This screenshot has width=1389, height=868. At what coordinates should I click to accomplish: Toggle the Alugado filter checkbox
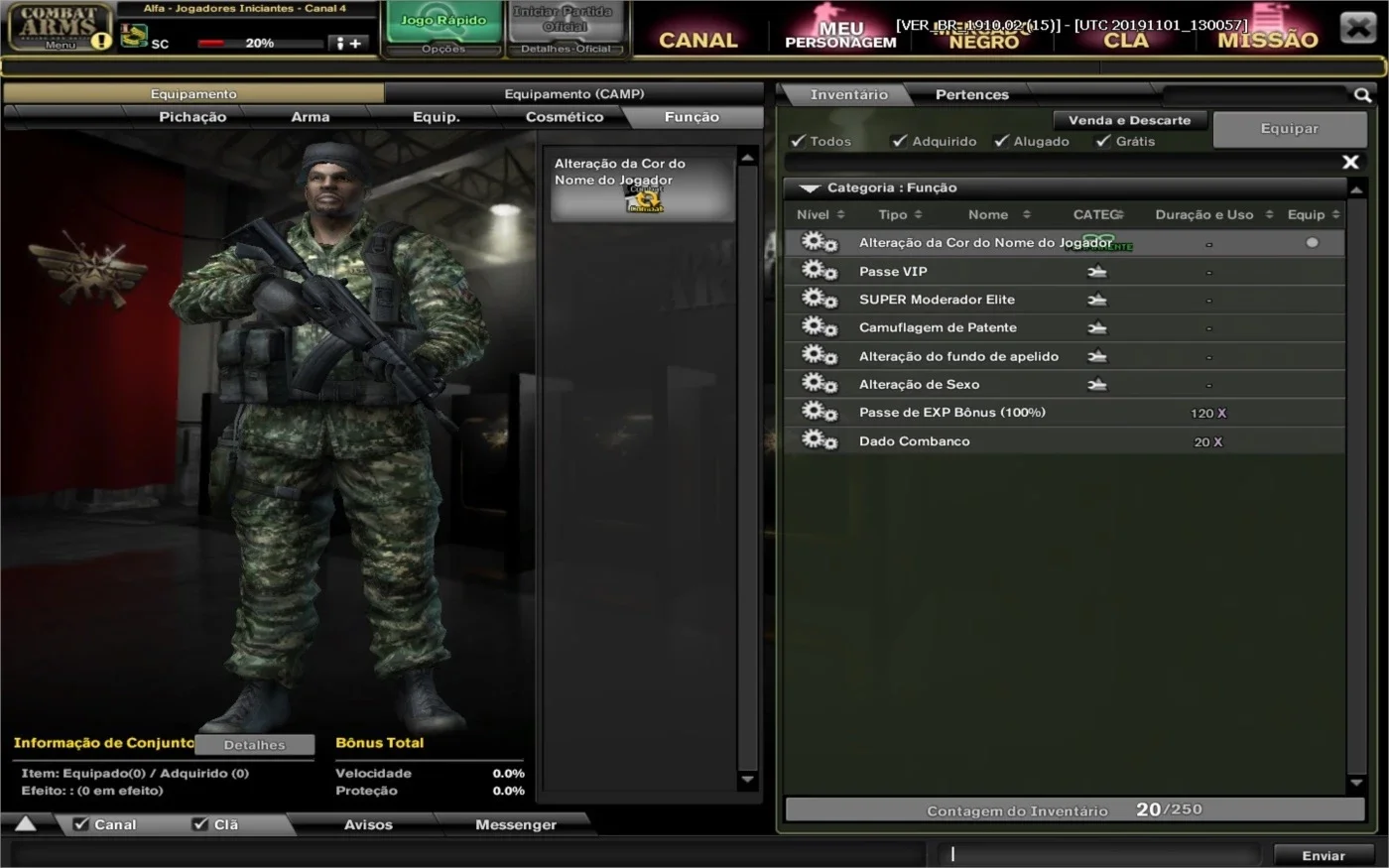(x=1001, y=141)
